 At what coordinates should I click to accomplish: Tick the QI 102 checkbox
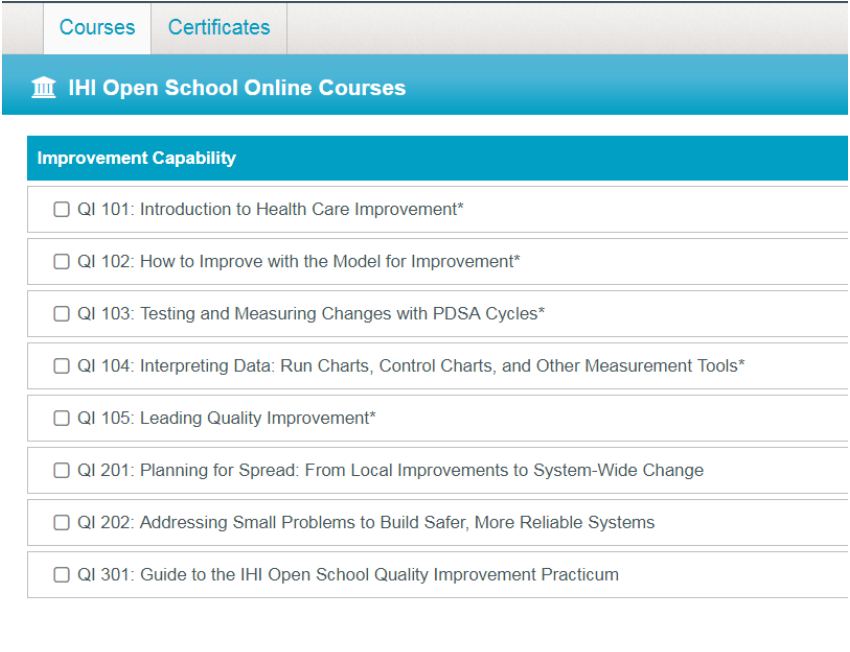[62, 262]
